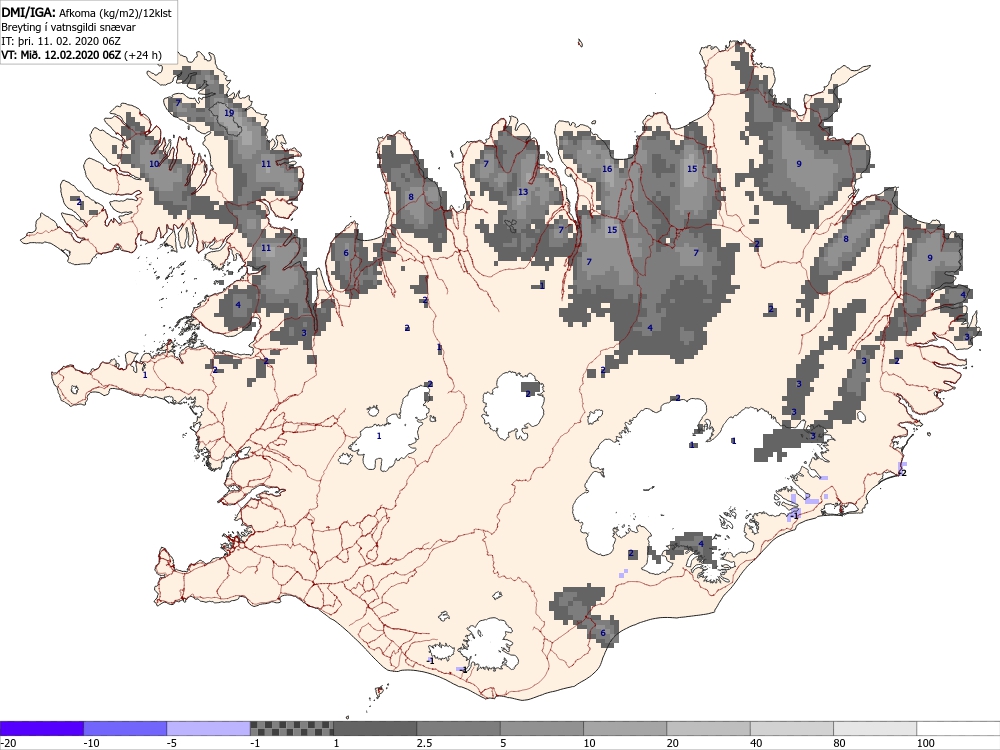Click the map value "13" on the map
Viewport: 1000px width, 750px height.
coord(523,192)
